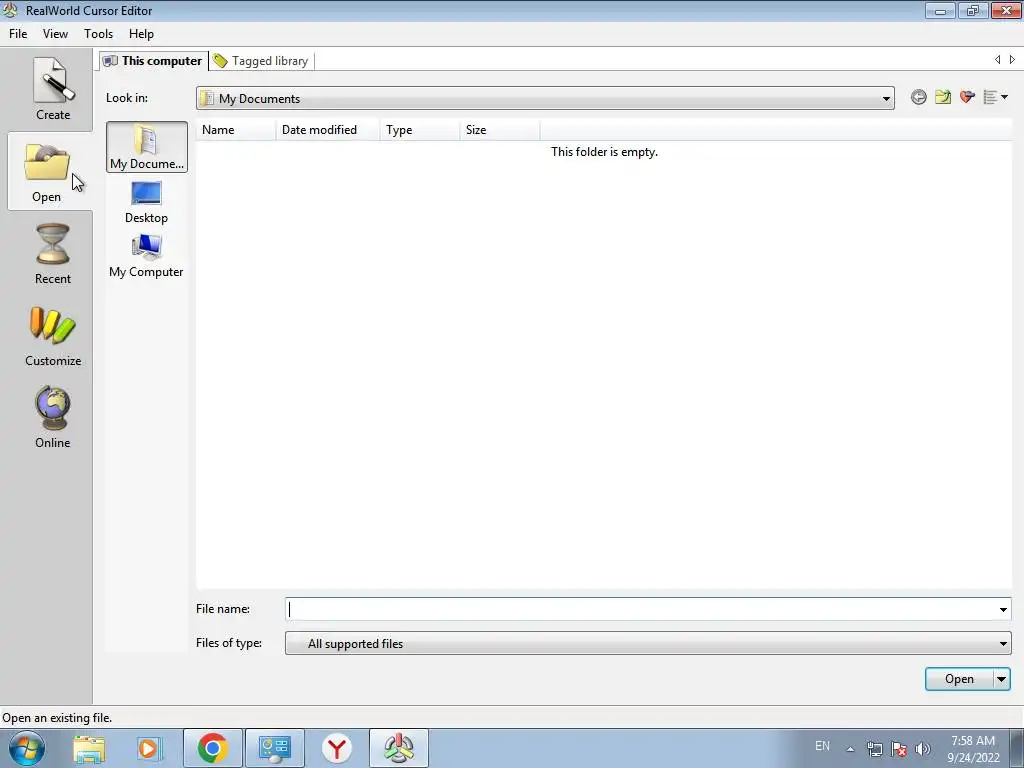
Task: Go back to the previous folder
Action: click(x=918, y=97)
